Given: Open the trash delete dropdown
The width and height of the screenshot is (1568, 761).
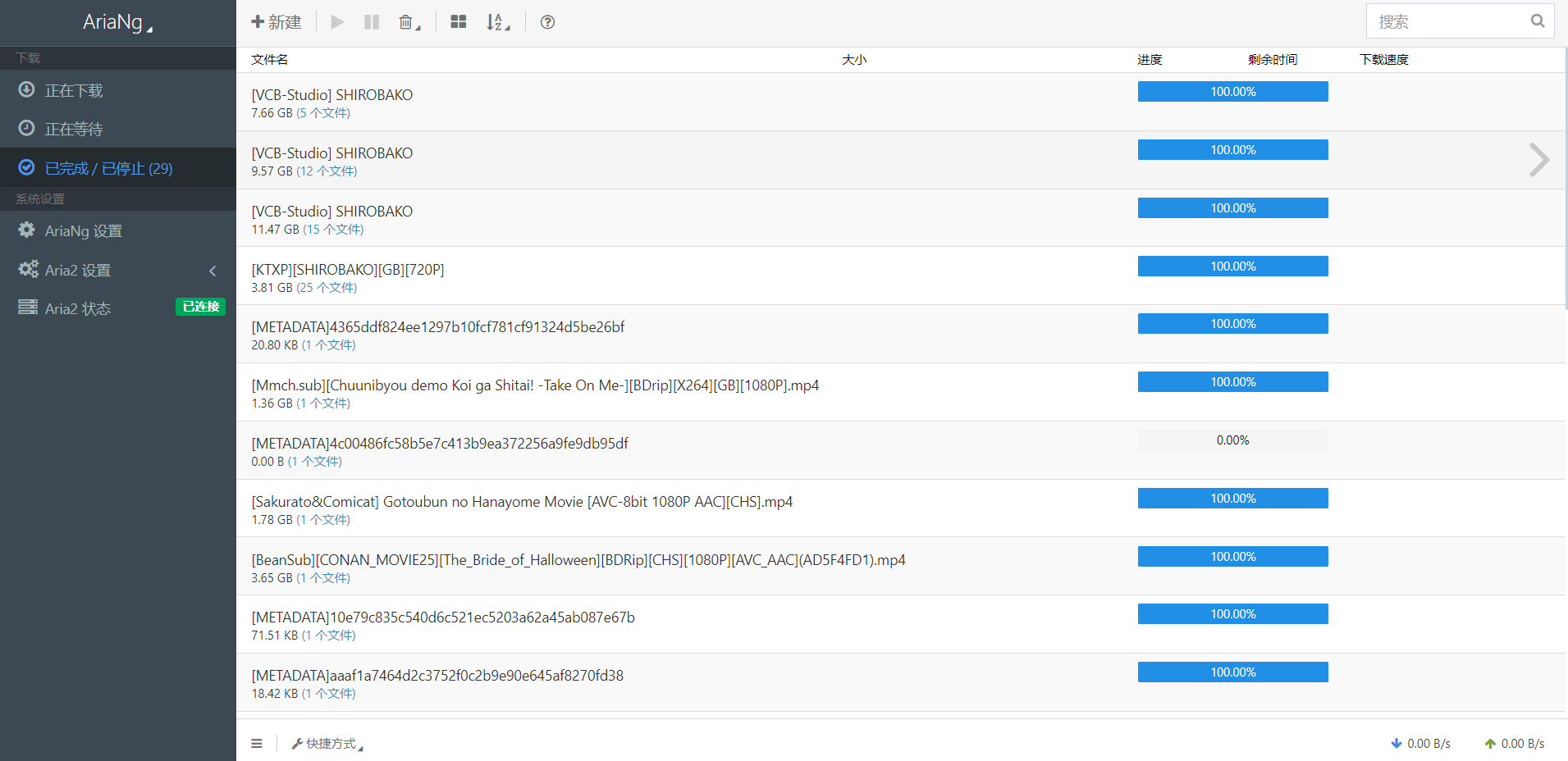Looking at the screenshot, I should point(409,22).
